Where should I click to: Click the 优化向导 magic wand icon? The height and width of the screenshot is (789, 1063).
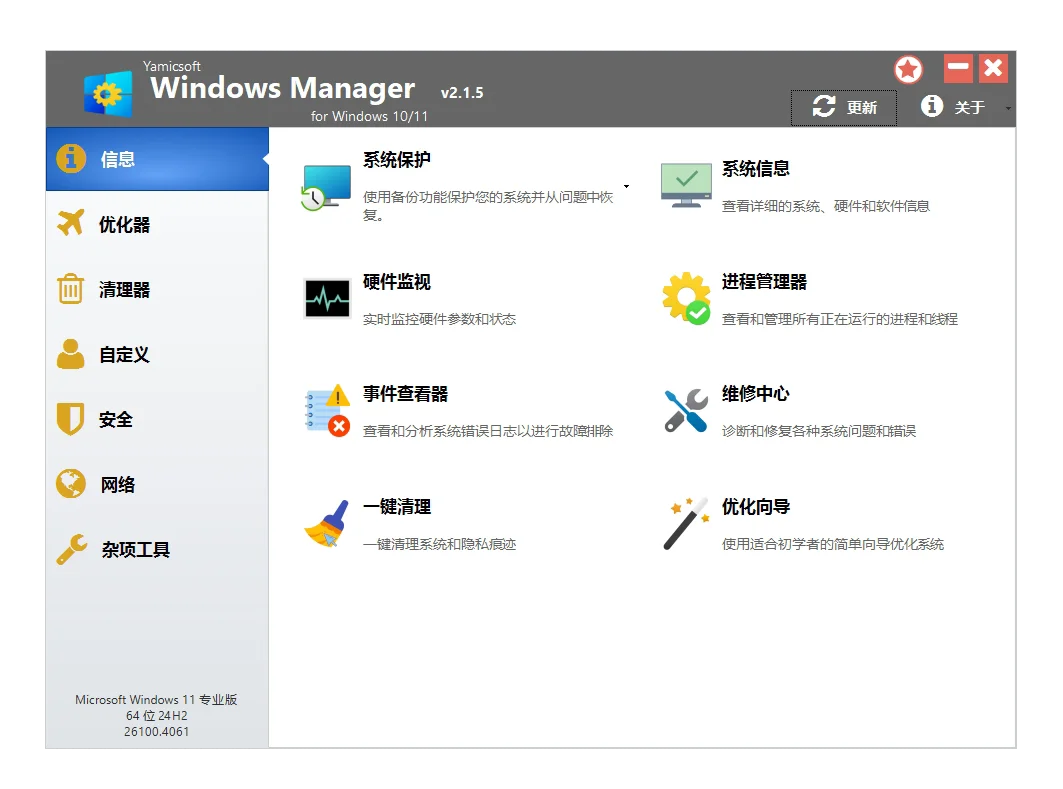[x=686, y=523]
